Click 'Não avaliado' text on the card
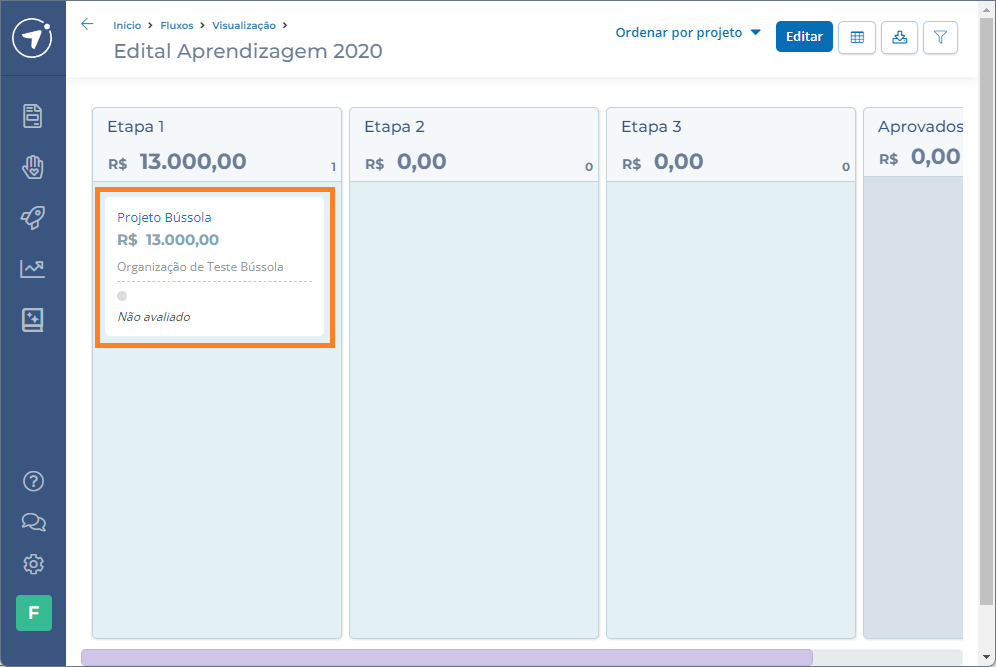996x667 pixels. (154, 317)
